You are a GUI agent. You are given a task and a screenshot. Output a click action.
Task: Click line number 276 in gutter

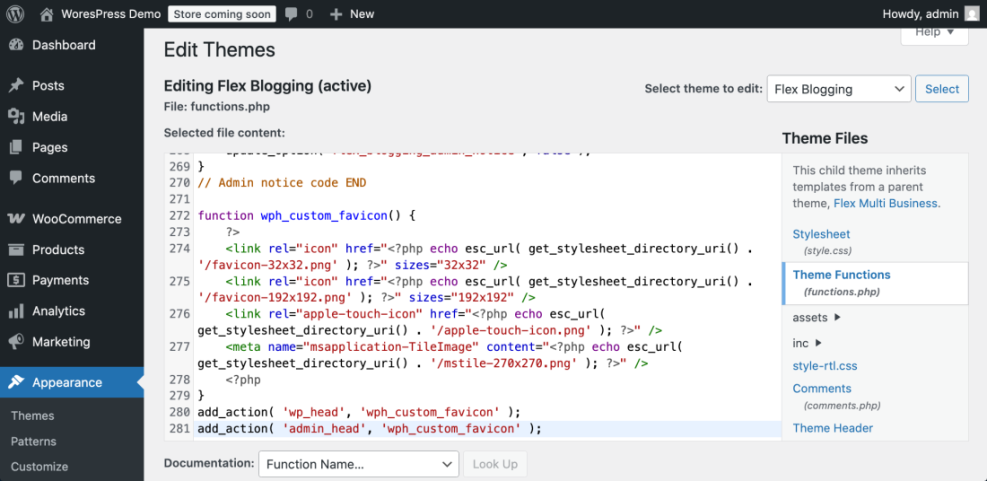179,314
